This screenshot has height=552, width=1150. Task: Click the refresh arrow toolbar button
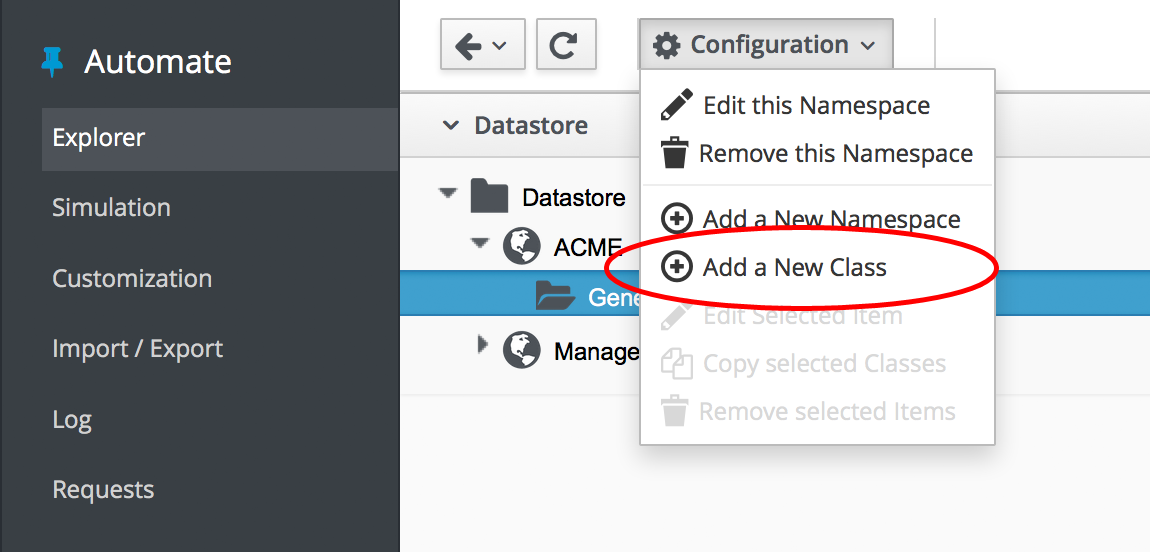(566, 45)
